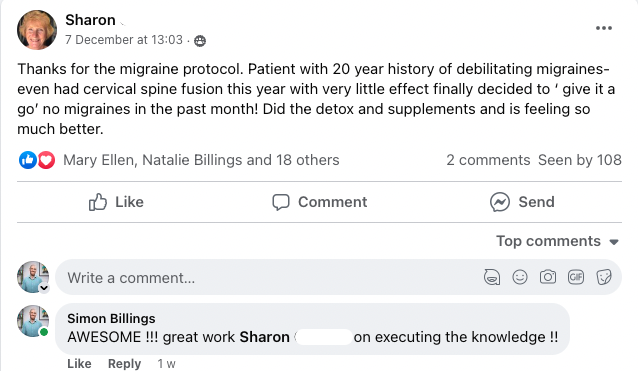
Task: Like Sharon's migraine protocol post
Action: [x=116, y=202]
